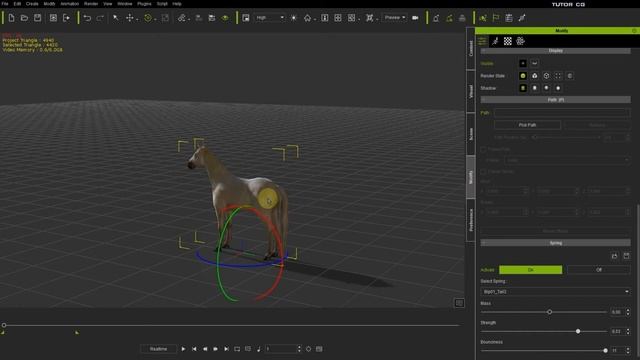
Task: Toggle the sound note icon in playbar
Action: [258, 349]
